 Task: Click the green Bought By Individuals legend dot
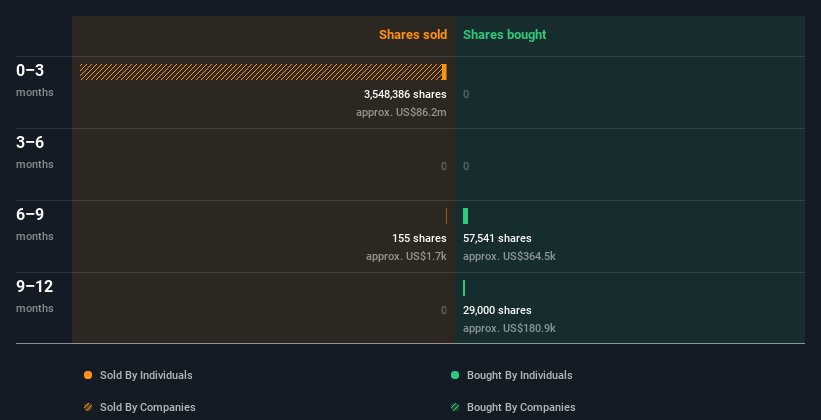(455, 375)
